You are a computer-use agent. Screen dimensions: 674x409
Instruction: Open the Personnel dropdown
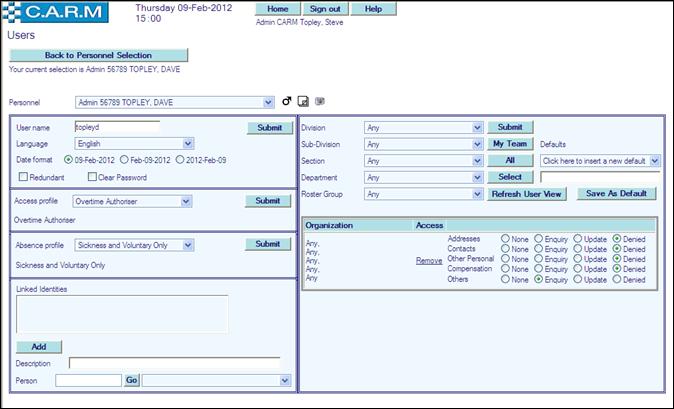pyautogui.click(x=268, y=101)
